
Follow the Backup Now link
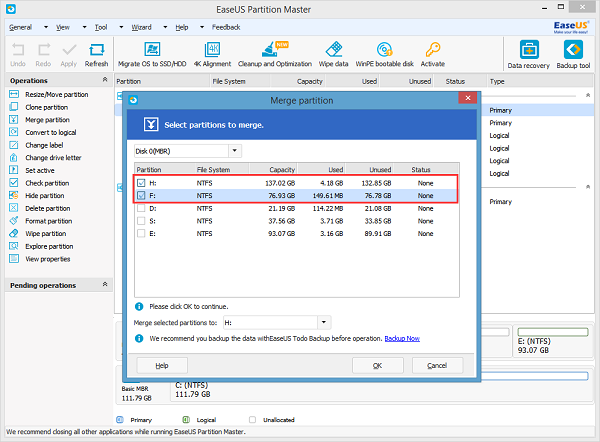pos(401,339)
